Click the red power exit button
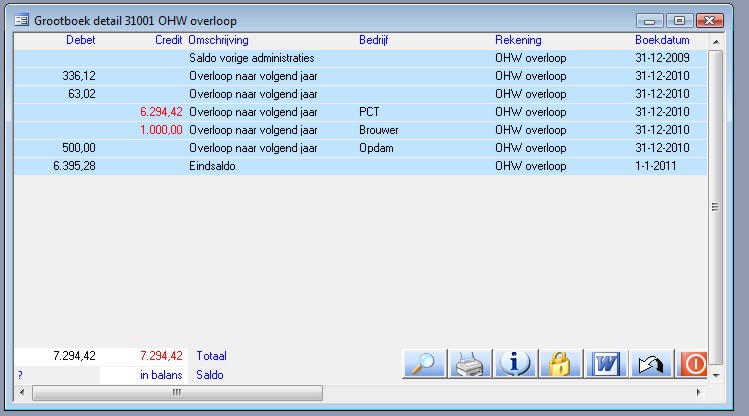 (693, 363)
